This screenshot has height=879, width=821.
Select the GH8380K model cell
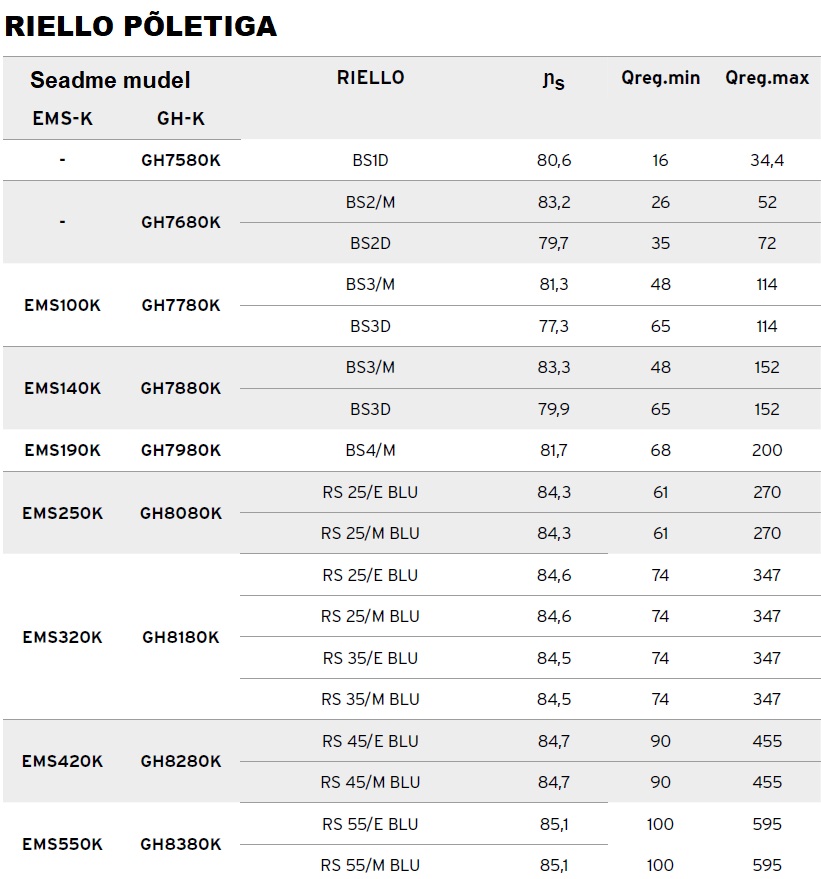point(181,844)
